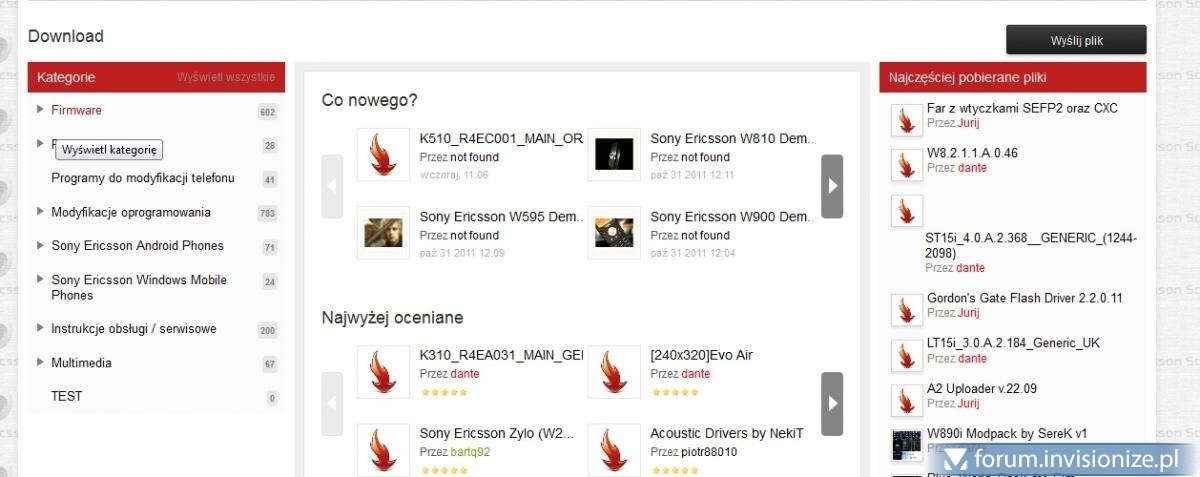Open Far z wtyczkami SEFP2 oraz CXC
The image size is (1200, 477).
(1022, 108)
